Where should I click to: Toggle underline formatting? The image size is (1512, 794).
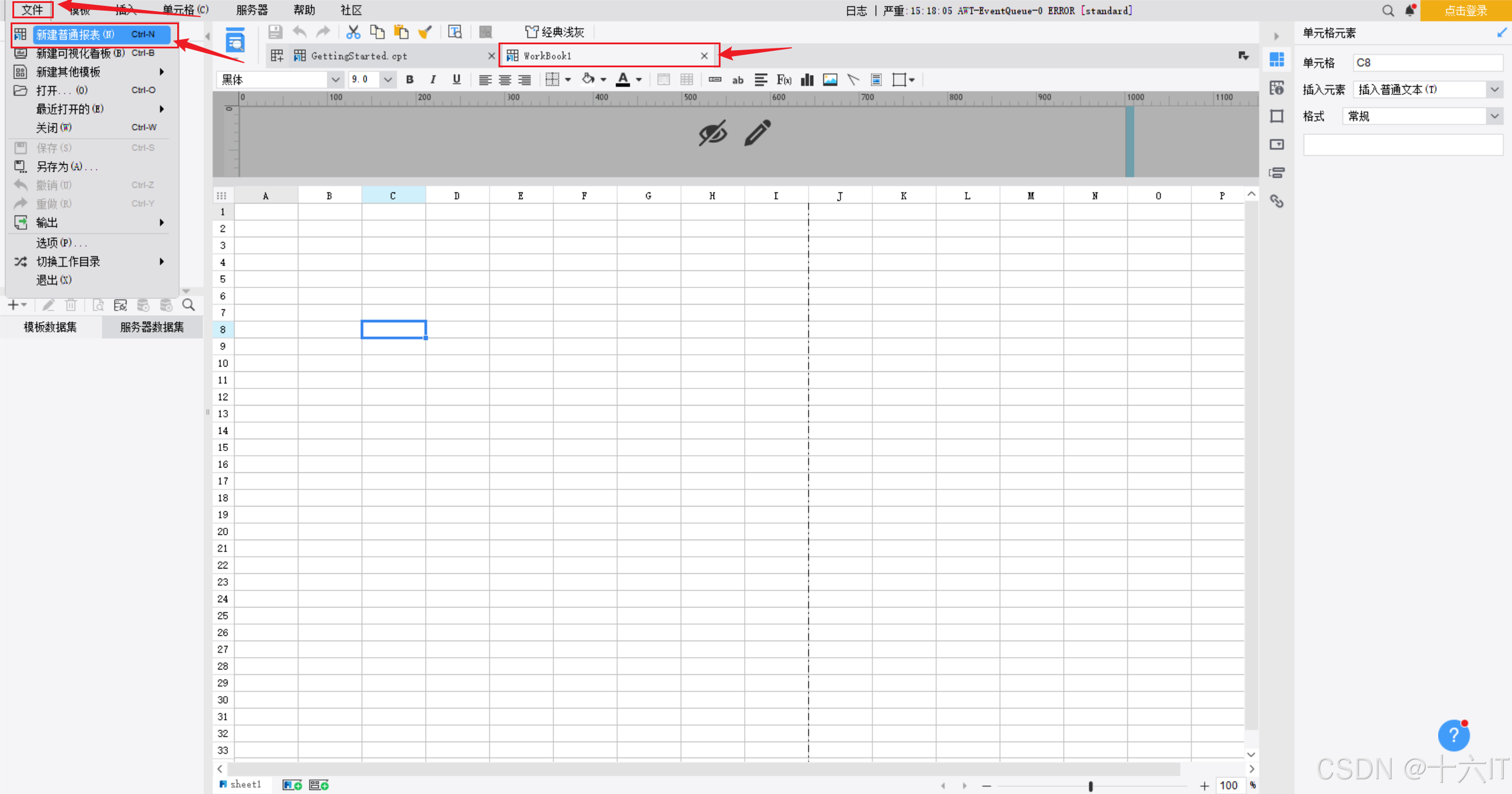[x=456, y=80]
